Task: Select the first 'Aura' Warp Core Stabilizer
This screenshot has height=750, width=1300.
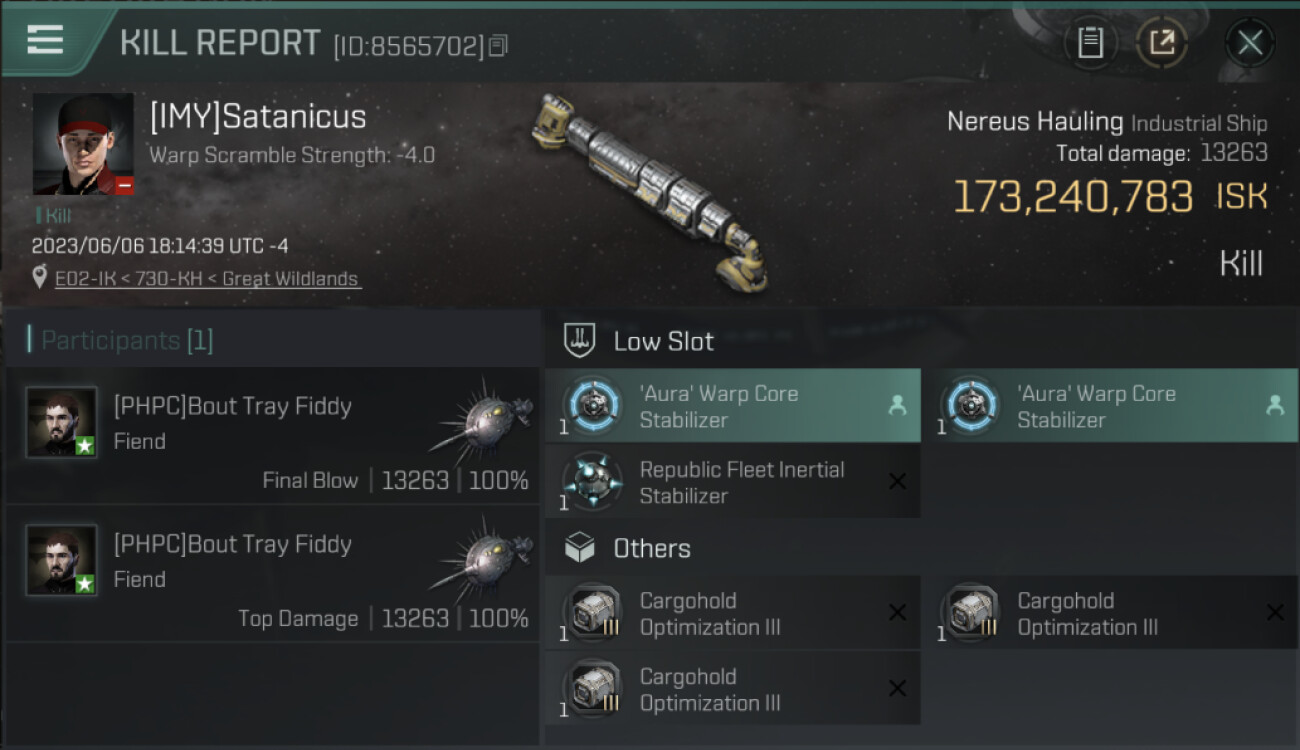Action: pos(732,406)
